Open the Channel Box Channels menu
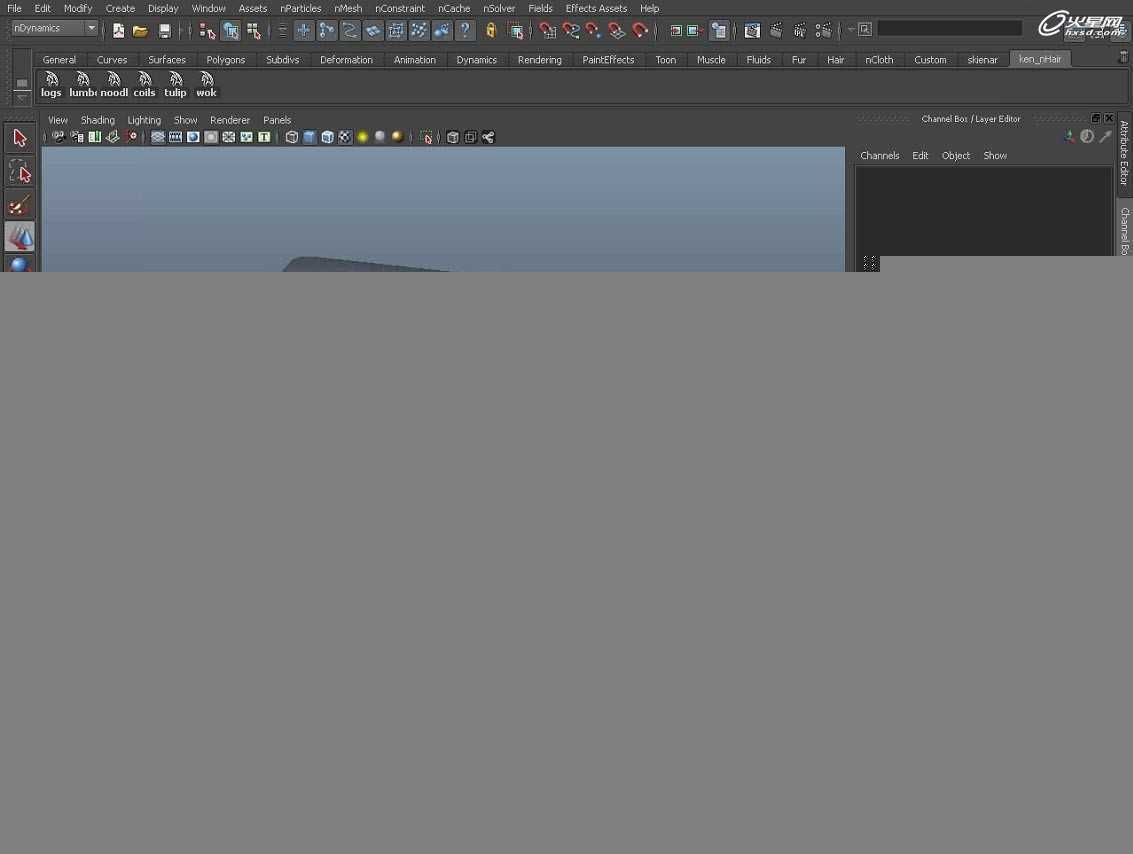 click(x=879, y=155)
